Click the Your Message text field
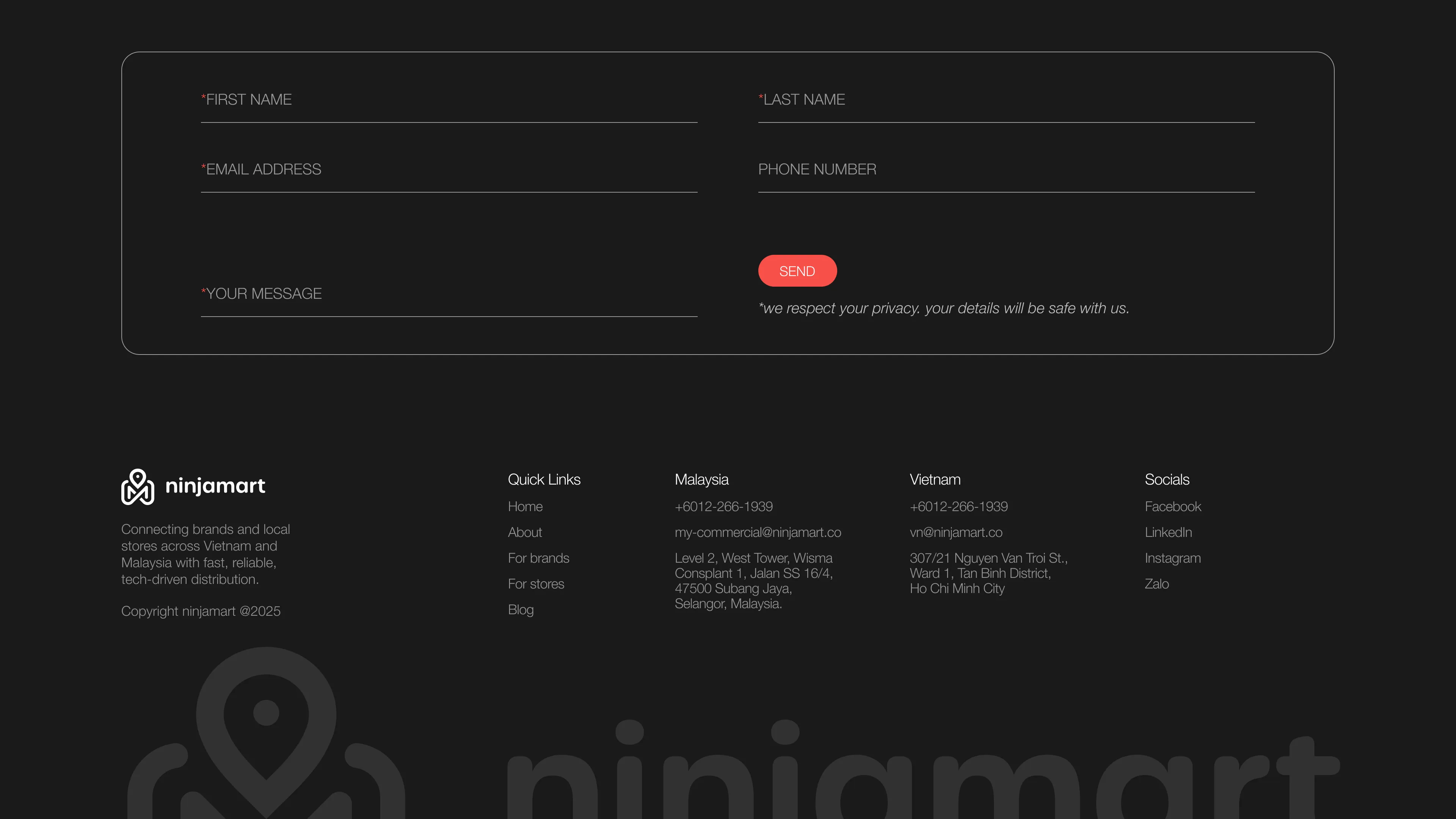 coord(449,293)
